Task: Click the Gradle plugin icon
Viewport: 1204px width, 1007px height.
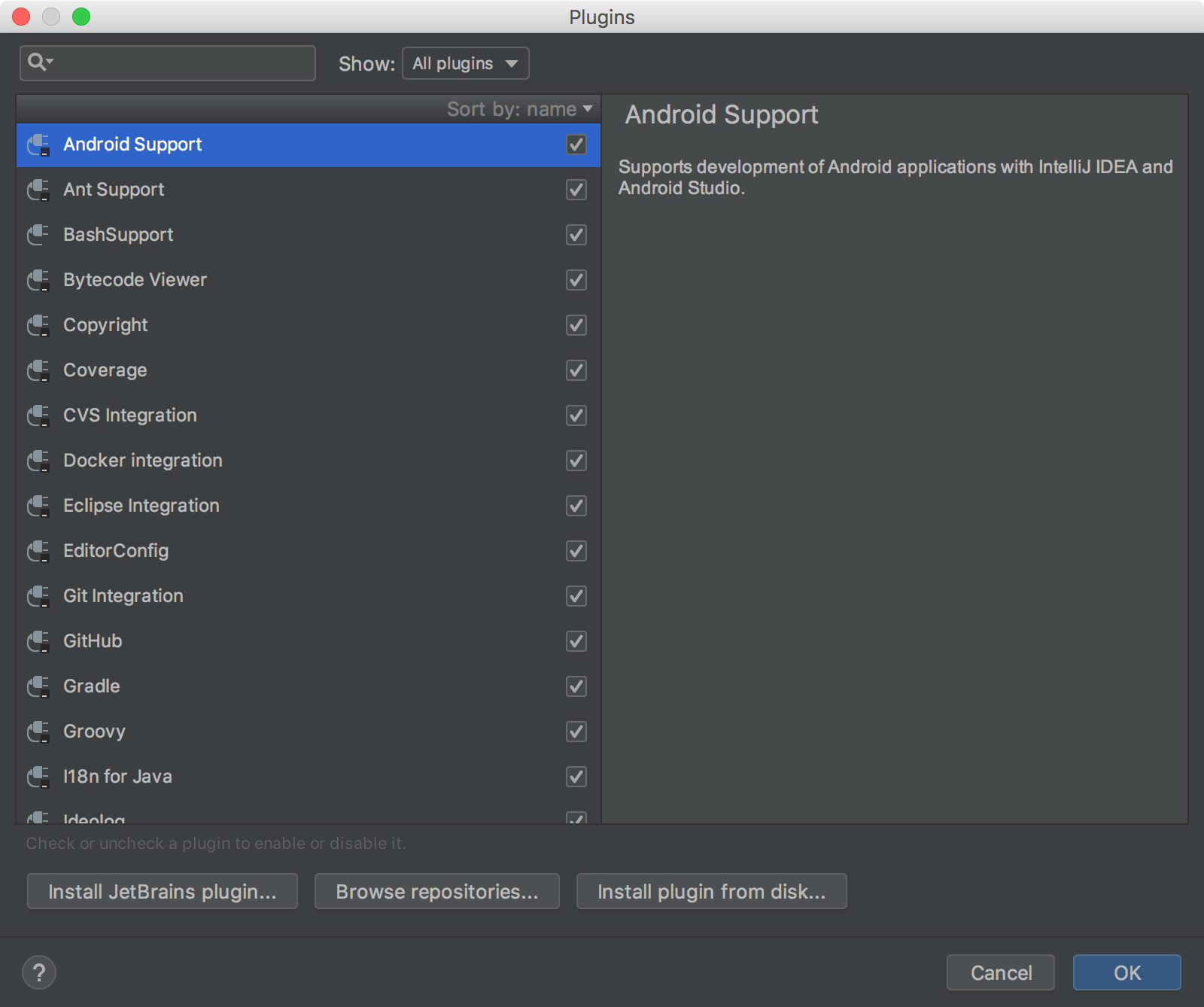Action: [38, 686]
